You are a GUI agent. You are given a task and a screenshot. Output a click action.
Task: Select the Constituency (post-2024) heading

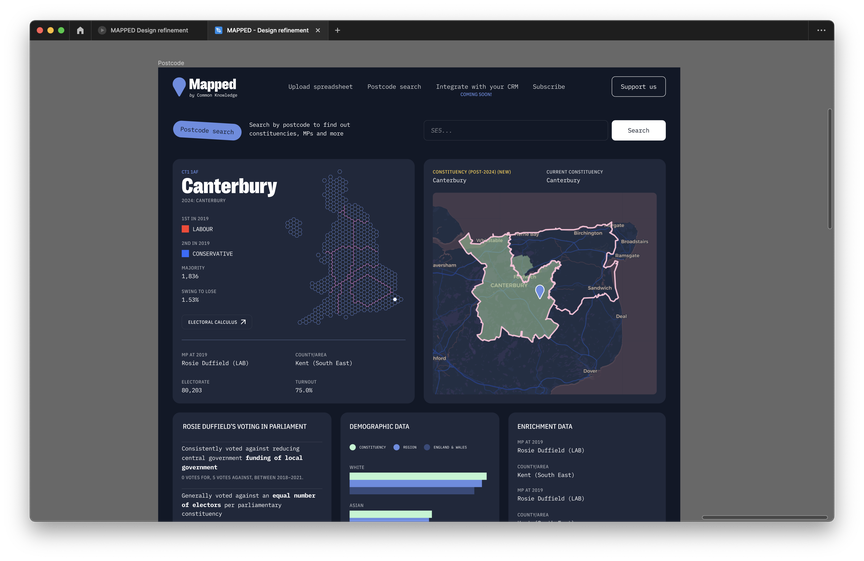click(x=471, y=172)
